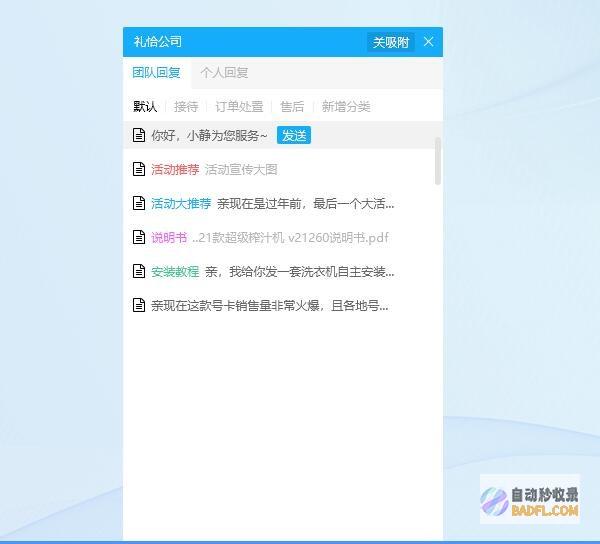The image size is (600, 544).
Task: Close the 礼恰公司 panel
Action: point(429,42)
